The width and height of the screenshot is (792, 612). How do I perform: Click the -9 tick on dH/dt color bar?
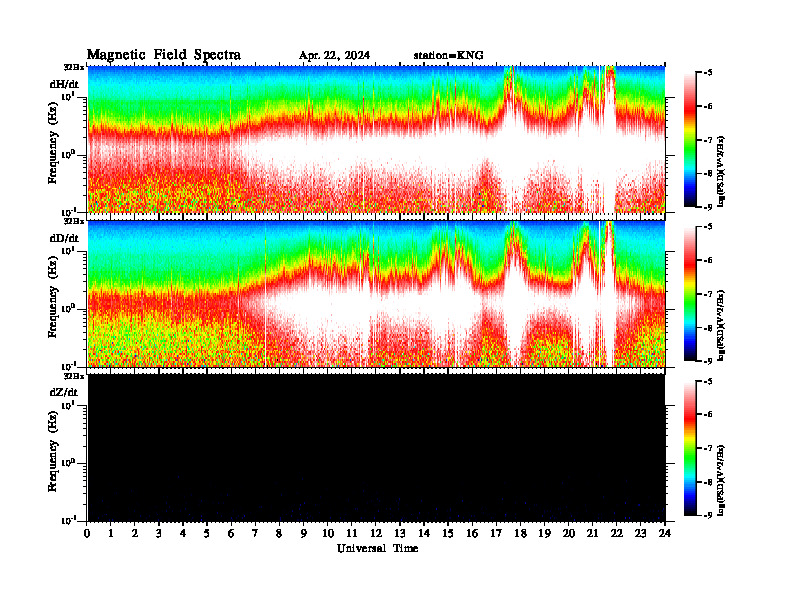pyautogui.click(x=709, y=207)
